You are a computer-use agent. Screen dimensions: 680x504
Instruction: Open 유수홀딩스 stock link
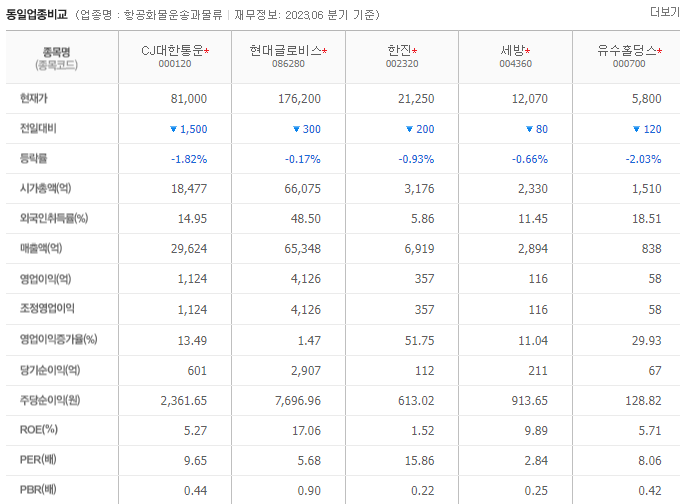coord(627,51)
